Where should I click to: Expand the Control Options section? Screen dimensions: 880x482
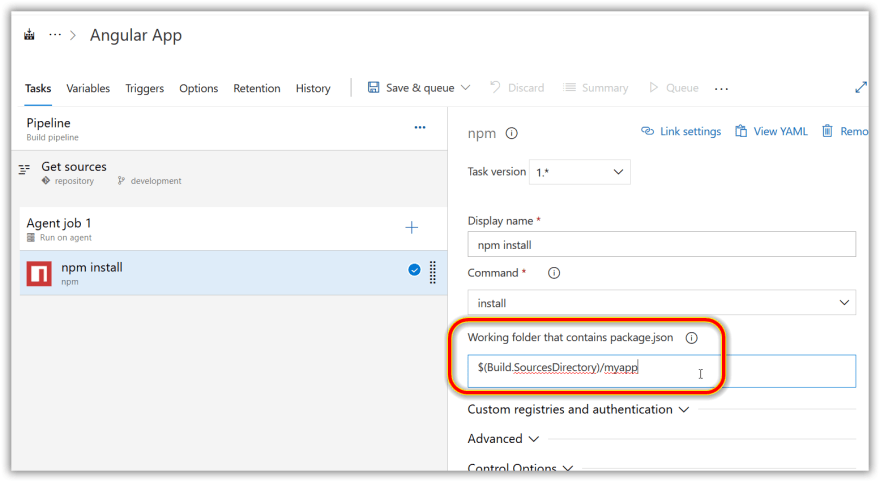click(x=520, y=467)
